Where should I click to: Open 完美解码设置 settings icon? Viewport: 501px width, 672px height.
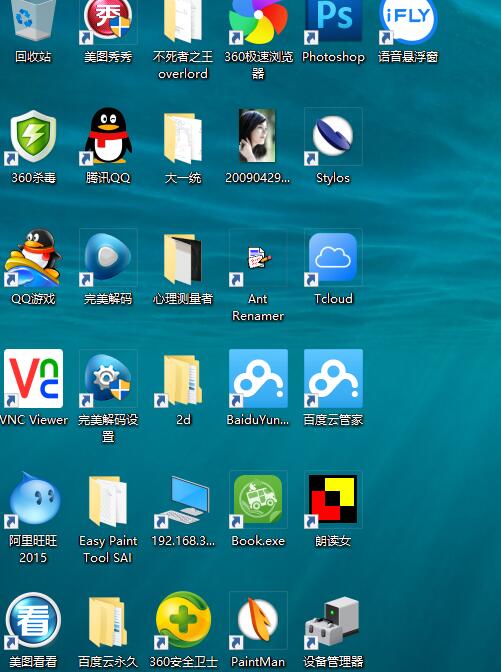(108, 378)
